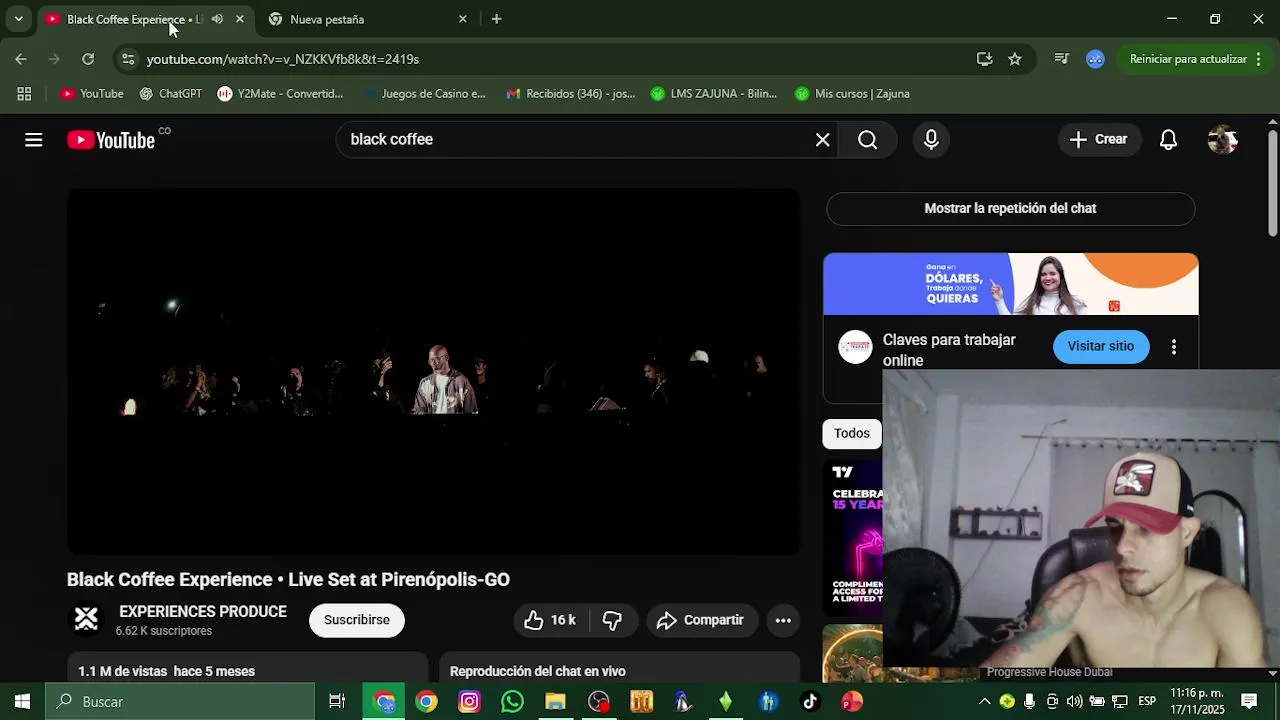
Task: Open Mis cursos | Zajuna bookmark
Action: pos(852,94)
